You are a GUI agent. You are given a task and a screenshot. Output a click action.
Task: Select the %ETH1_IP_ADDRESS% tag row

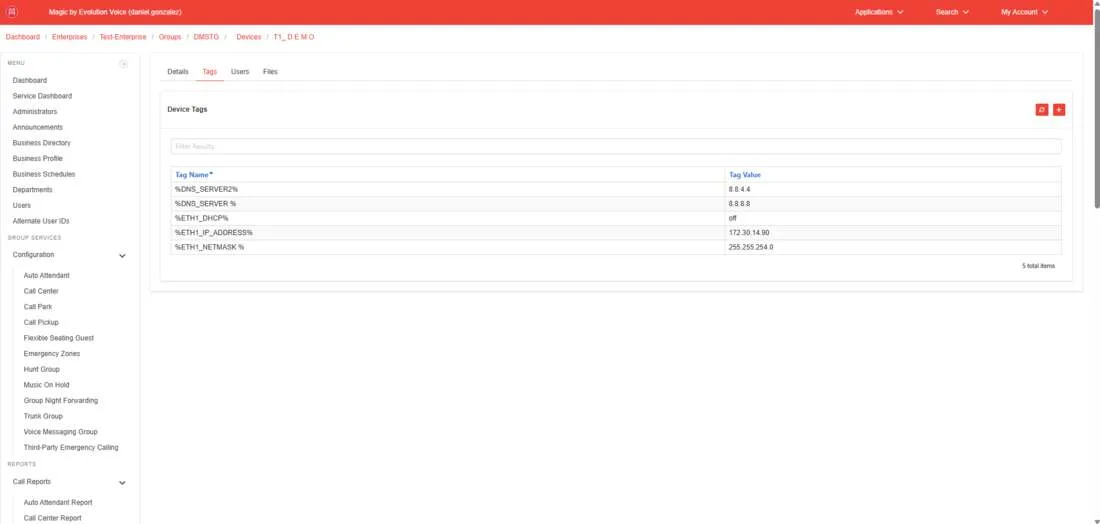(x=615, y=232)
